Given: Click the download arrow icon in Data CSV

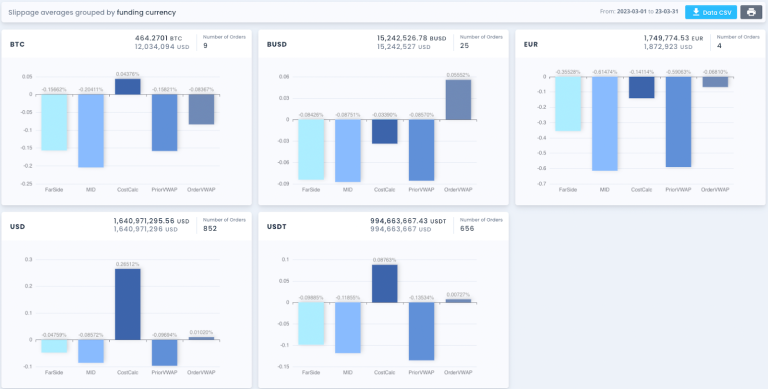Looking at the screenshot, I should (696, 12).
